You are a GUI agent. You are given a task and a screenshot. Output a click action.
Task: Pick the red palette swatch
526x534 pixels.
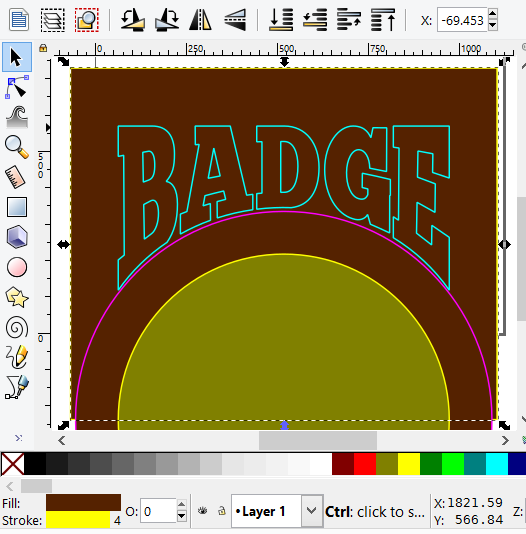[365, 464]
